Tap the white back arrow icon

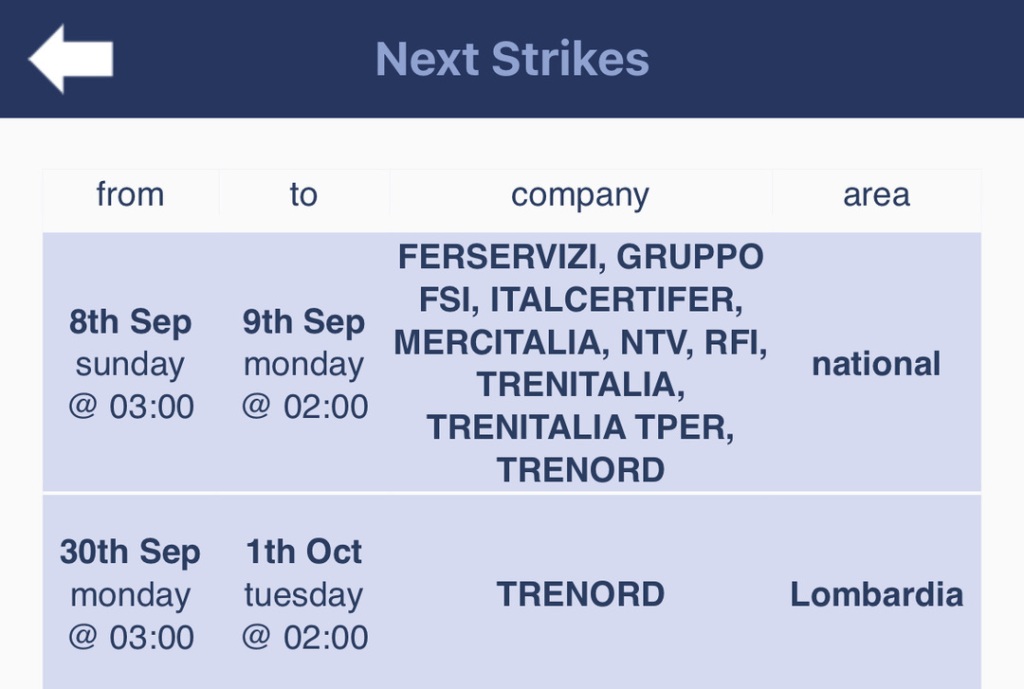coord(71,59)
